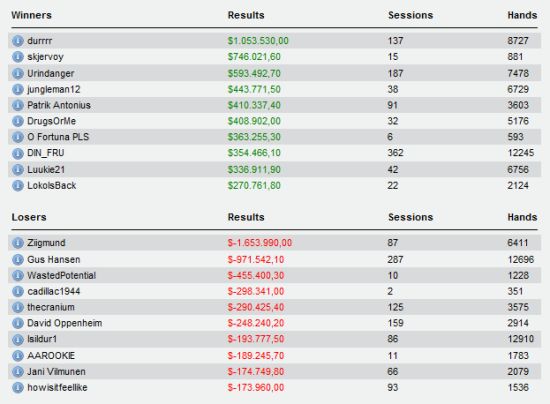Viewport: 550px width, 404px height.
Task: Open the info icon for Gus Hansen
Action: (18, 260)
